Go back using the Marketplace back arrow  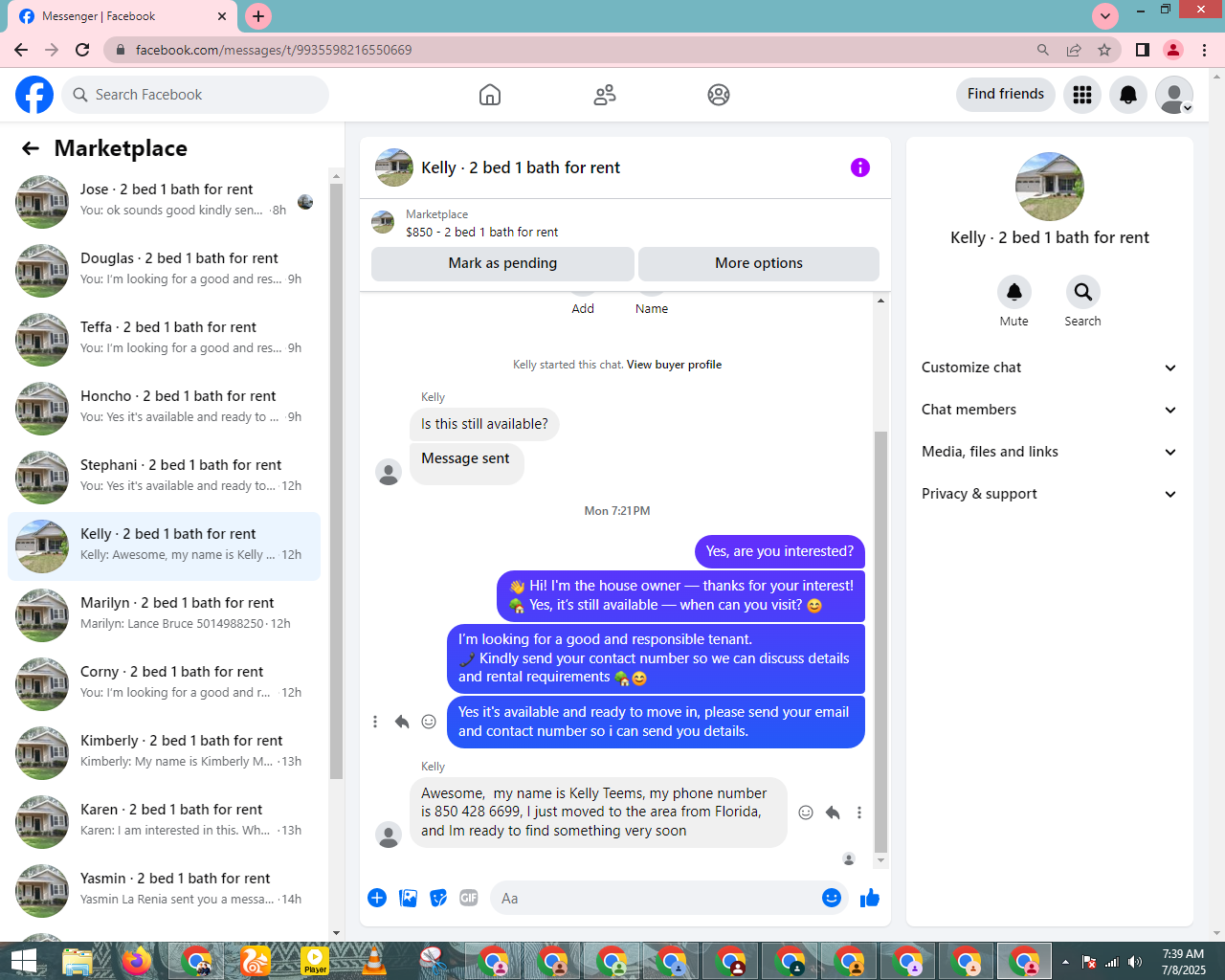click(x=31, y=148)
